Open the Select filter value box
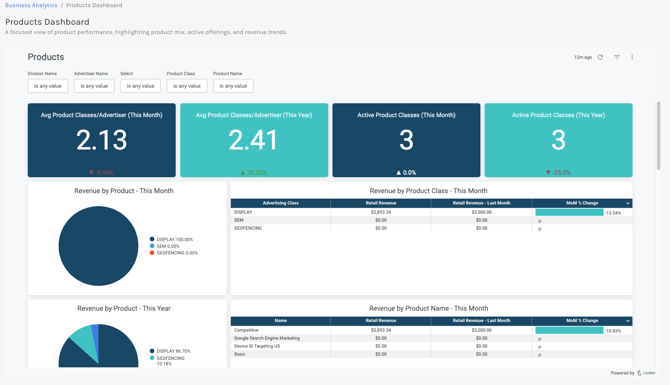This screenshot has height=385, width=670. [x=141, y=86]
